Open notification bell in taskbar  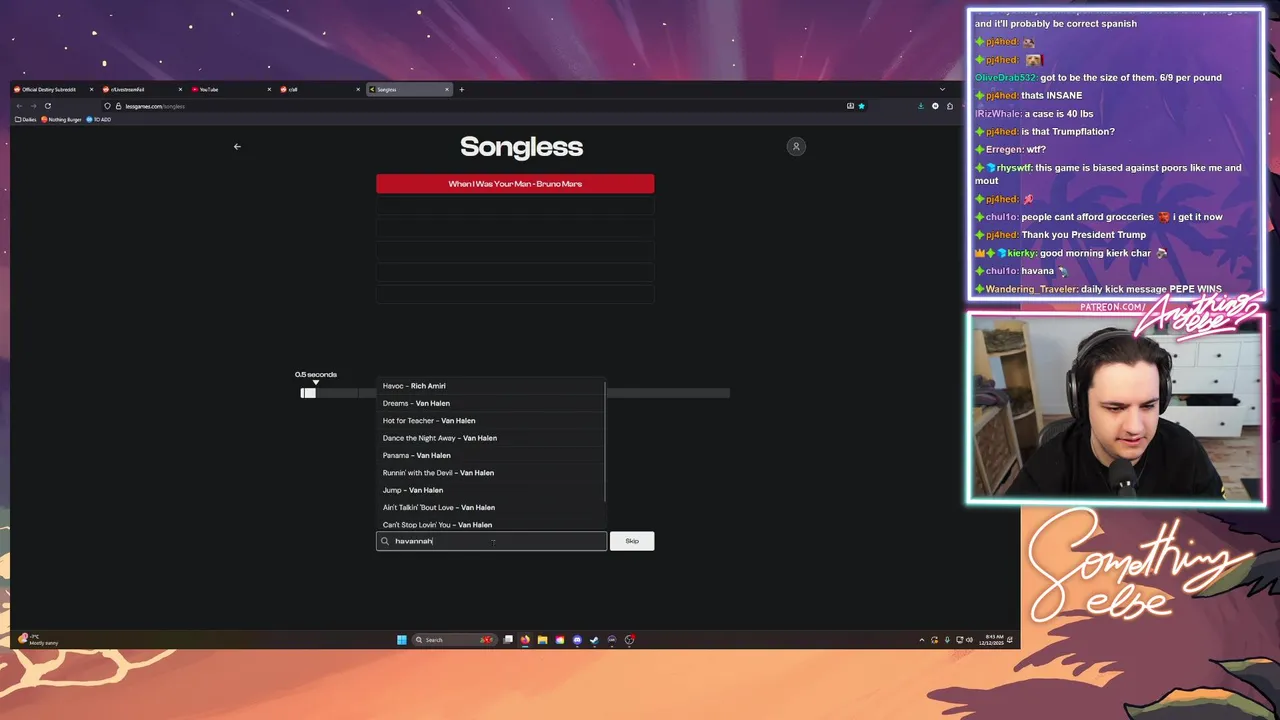click(x=1010, y=640)
